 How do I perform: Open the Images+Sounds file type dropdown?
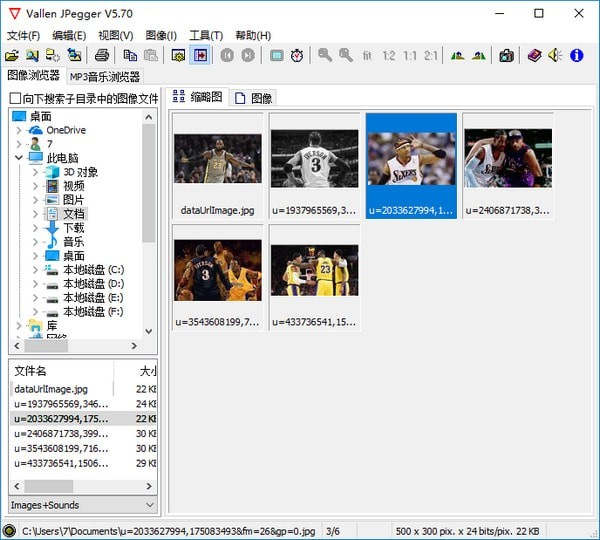click(83, 505)
